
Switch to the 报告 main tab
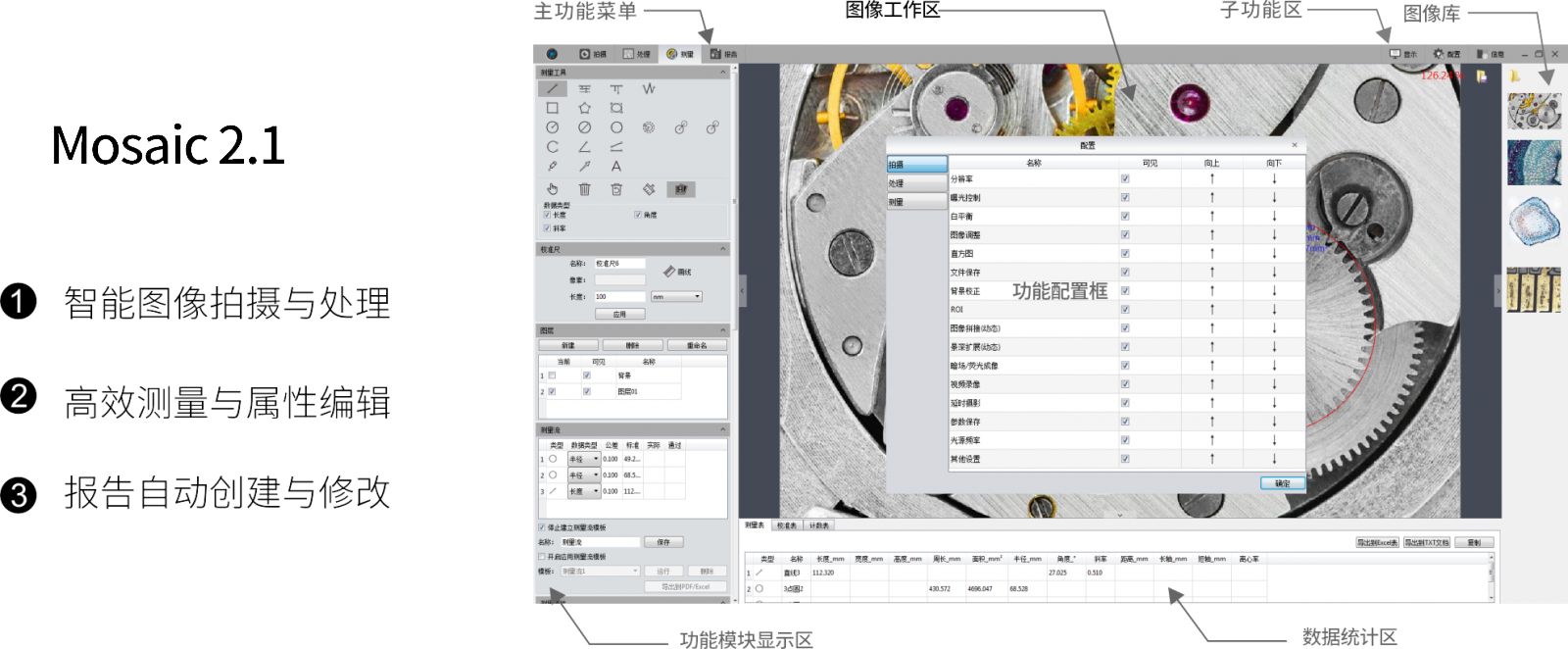(x=724, y=54)
